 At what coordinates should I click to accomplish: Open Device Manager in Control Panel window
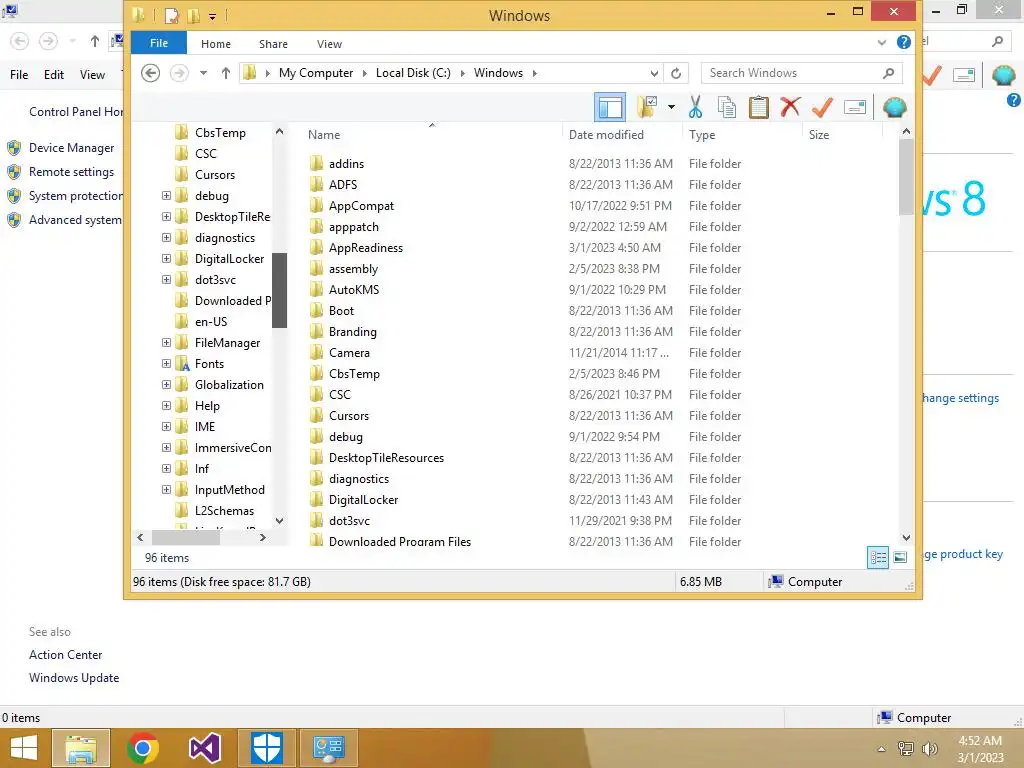[x=71, y=148]
